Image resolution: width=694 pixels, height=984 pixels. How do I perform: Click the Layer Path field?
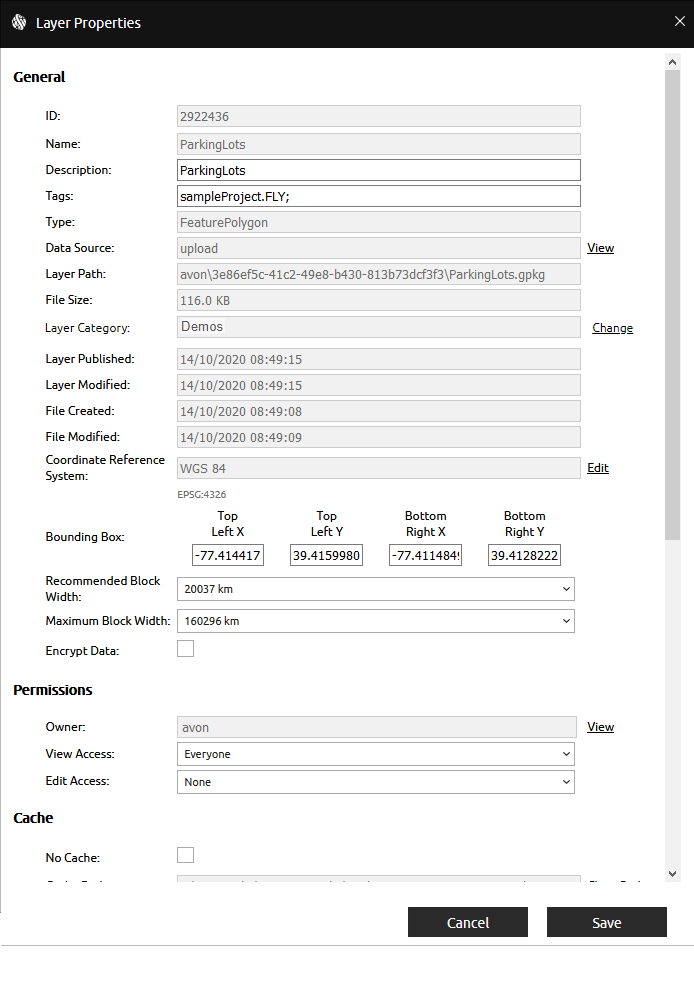[379, 274]
